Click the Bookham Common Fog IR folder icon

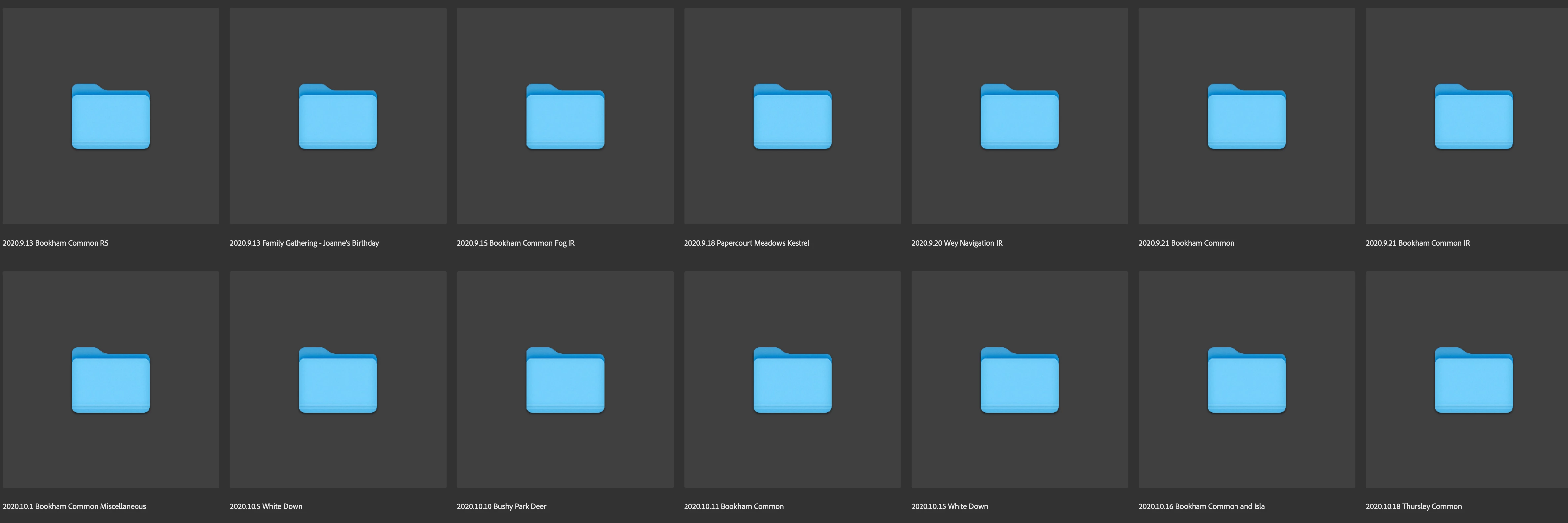(565, 117)
